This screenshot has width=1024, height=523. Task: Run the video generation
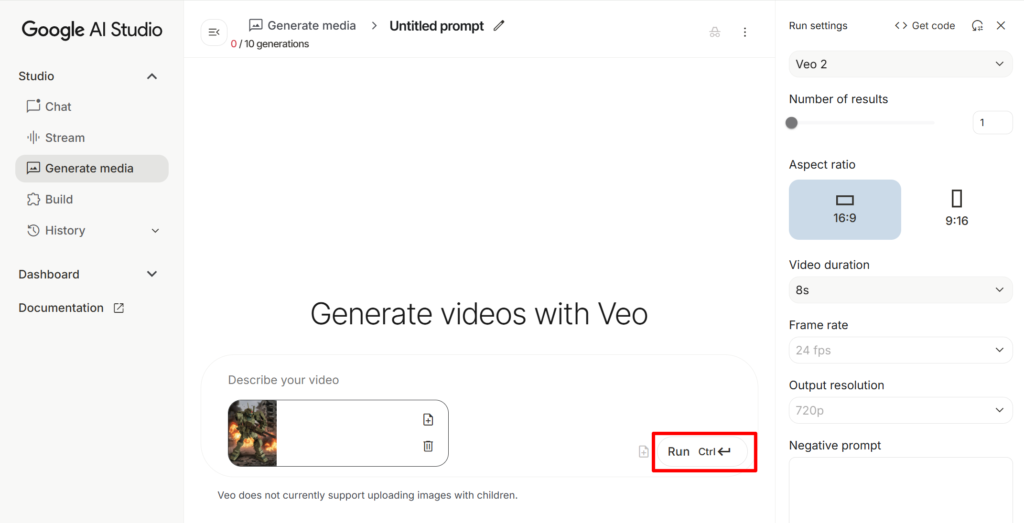pos(702,451)
